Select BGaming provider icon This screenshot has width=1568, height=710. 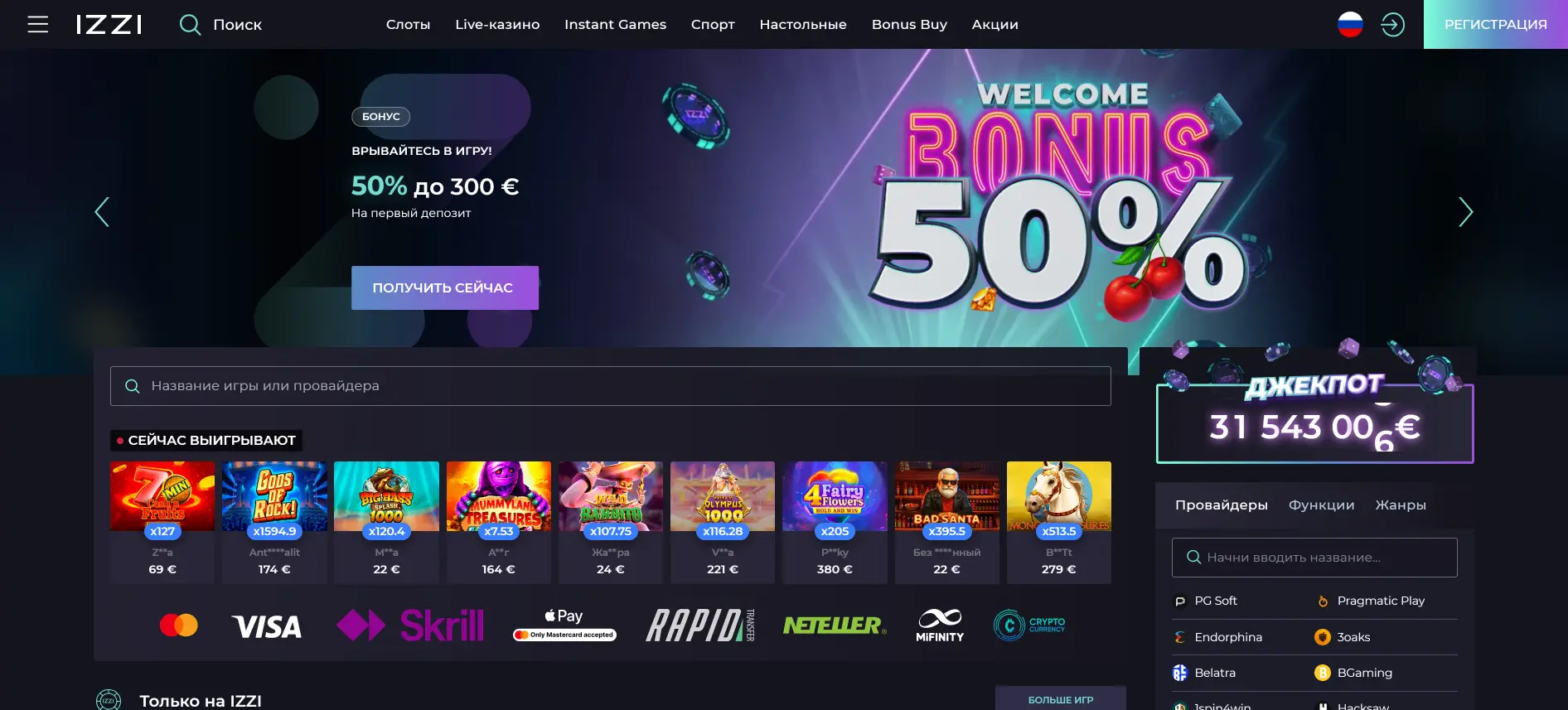coord(1323,673)
